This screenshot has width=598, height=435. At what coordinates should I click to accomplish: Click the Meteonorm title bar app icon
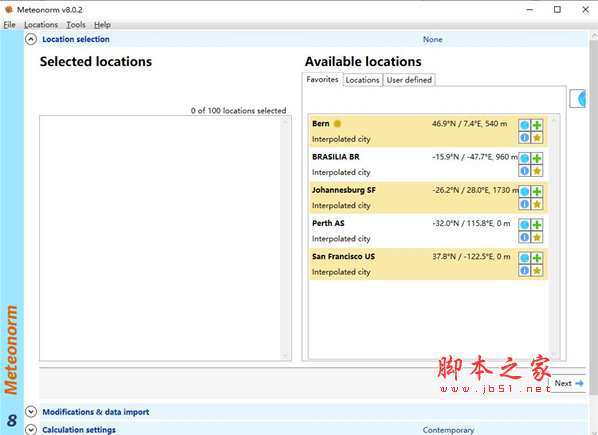pyautogui.click(x=9, y=10)
